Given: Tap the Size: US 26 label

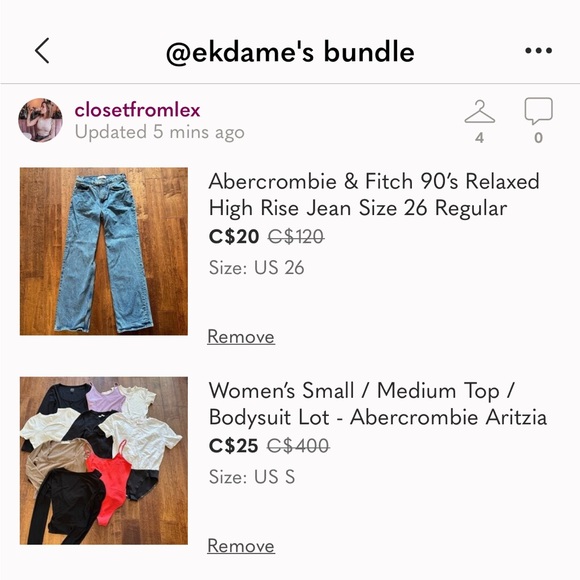Looking at the screenshot, I should coord(256,267).
